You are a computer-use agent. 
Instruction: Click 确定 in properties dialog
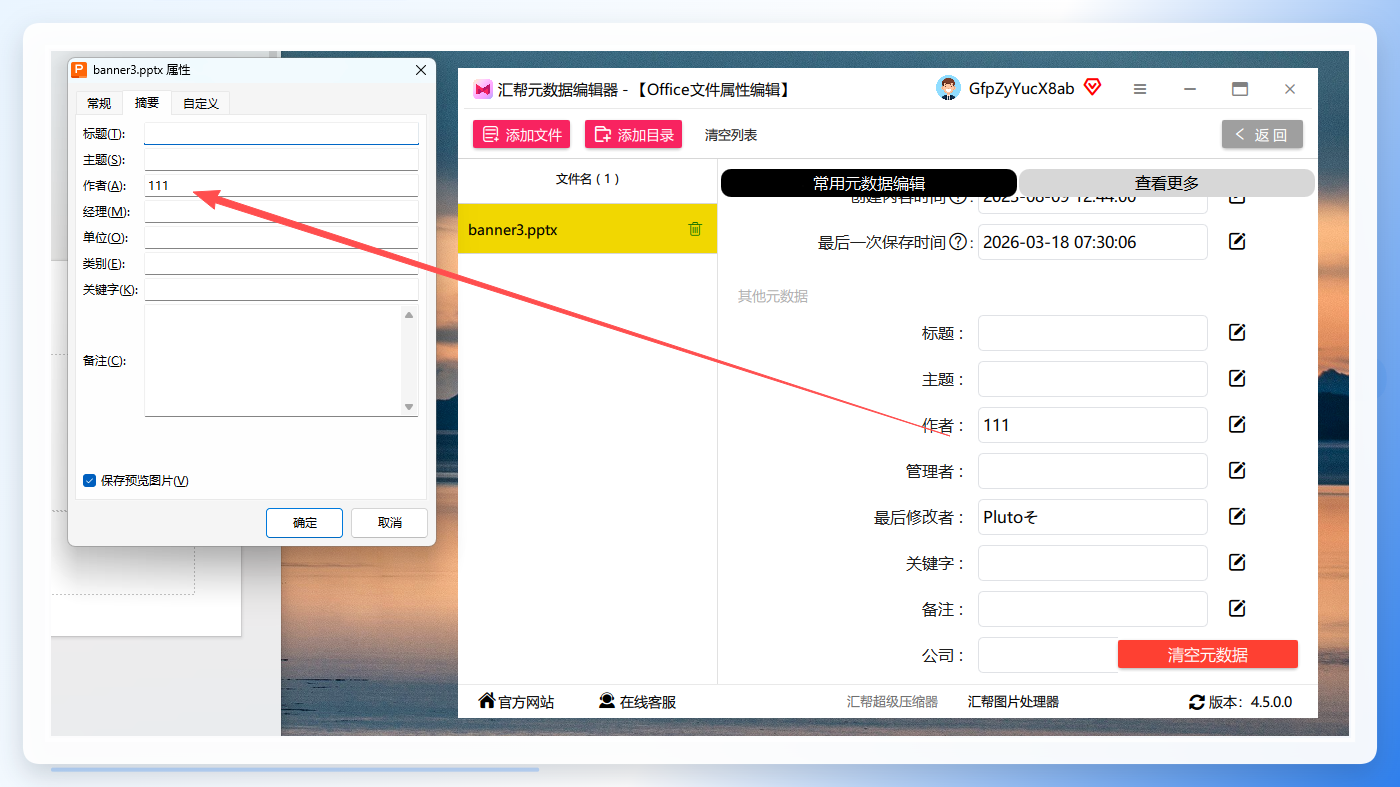[x=304, y=523]
